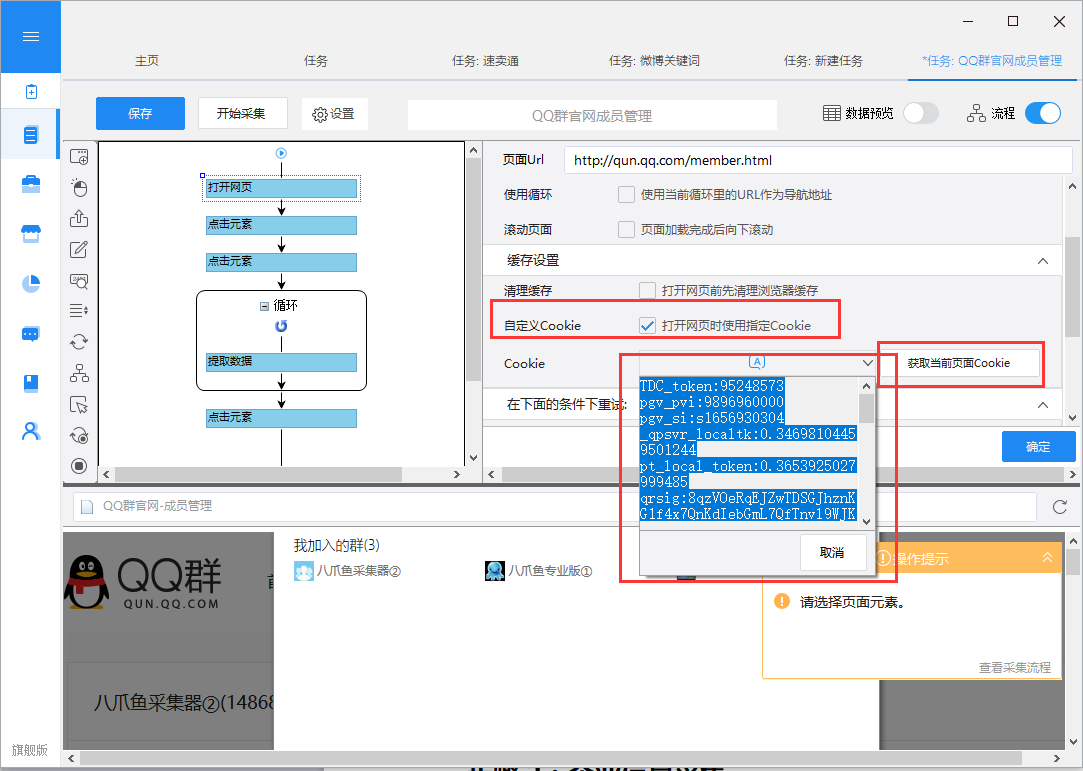Click the pgv_pvi:9896960000 cookie line
1083x771 pixels.
[x=711, y=402]
